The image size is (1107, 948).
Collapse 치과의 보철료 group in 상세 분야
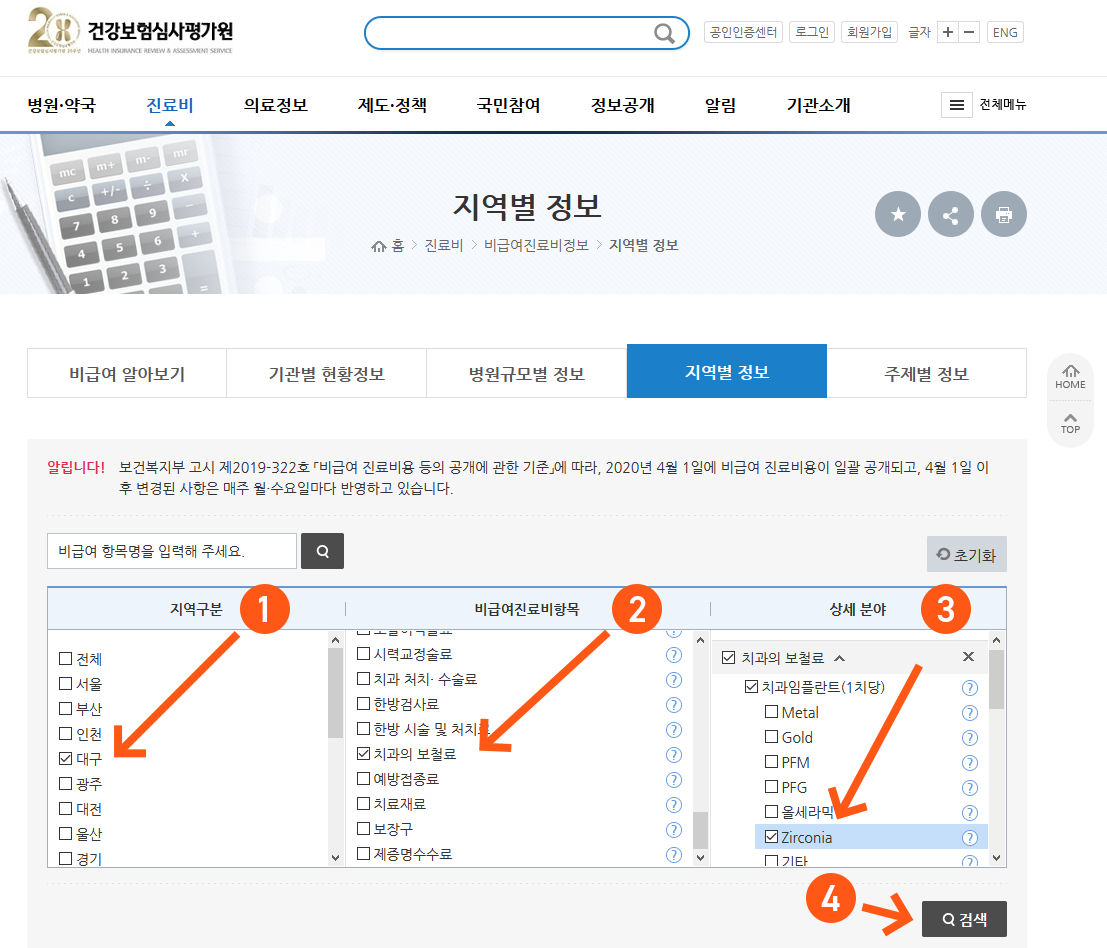coord(839,658)
